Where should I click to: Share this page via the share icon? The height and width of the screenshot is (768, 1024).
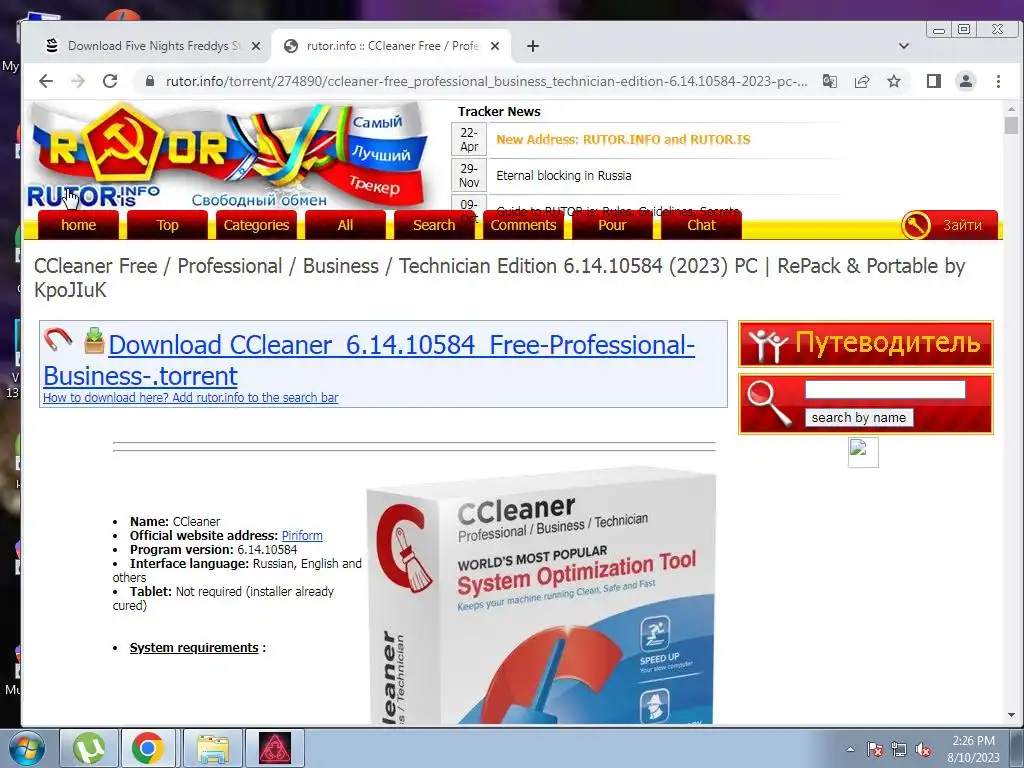point(862,81)
